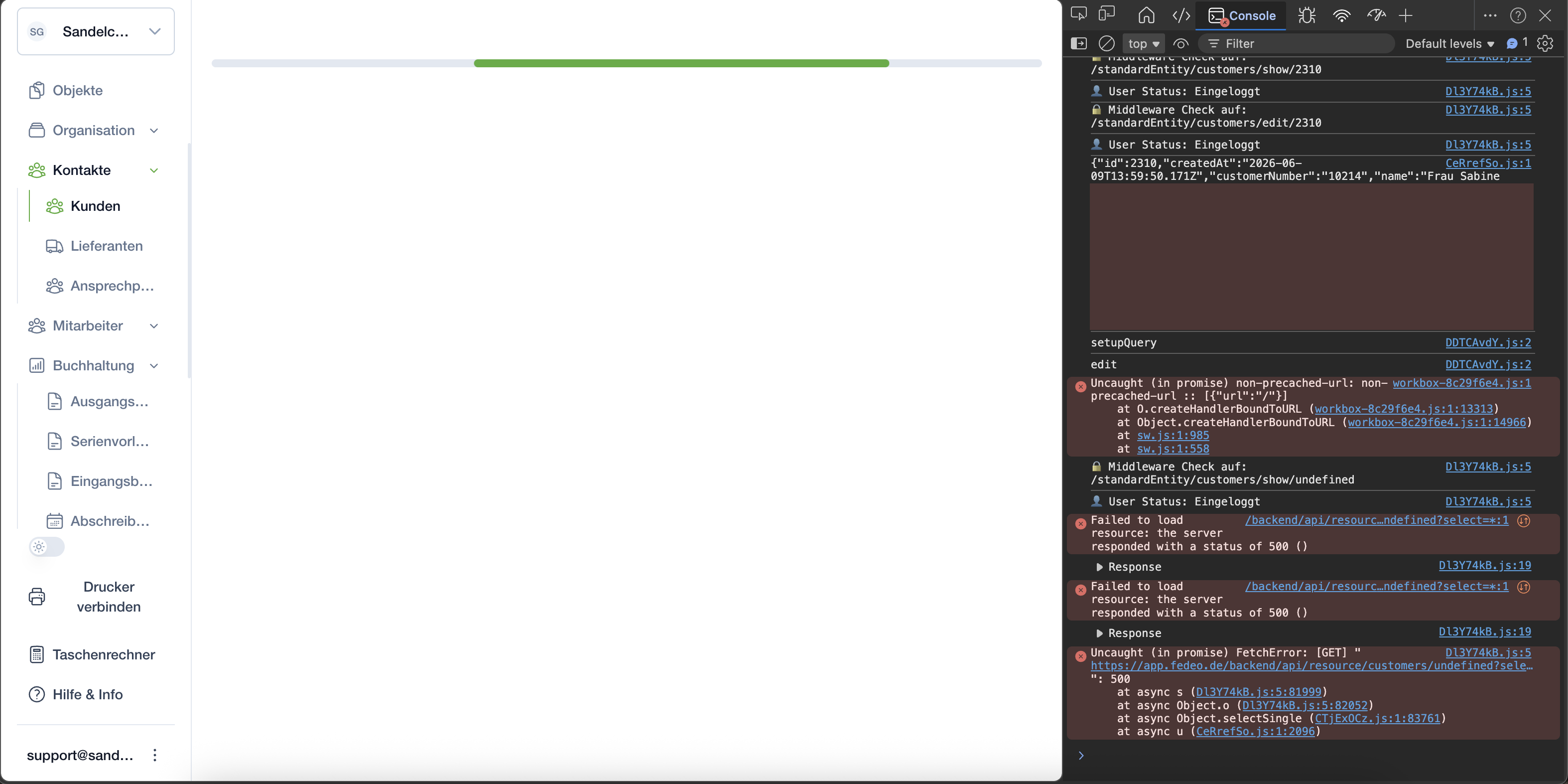Click the console issues count badge
The height and width of the screenshot is (784, 1568).
pos(1517,43)
